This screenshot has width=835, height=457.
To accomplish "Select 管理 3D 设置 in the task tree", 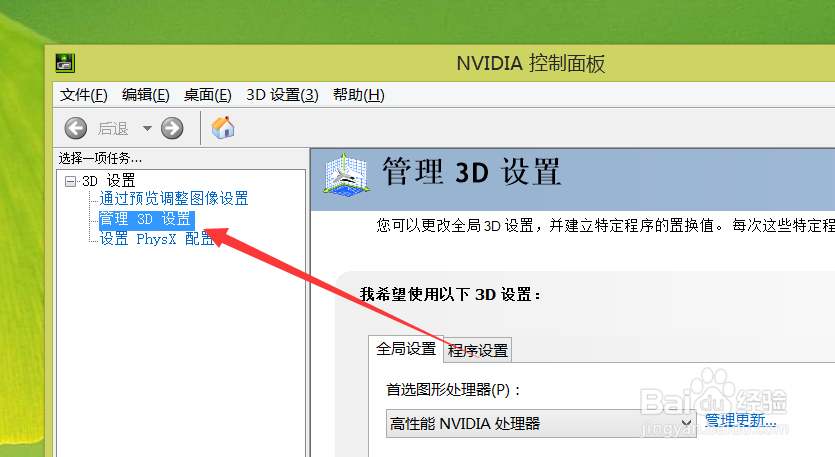I will pos(145,219).
